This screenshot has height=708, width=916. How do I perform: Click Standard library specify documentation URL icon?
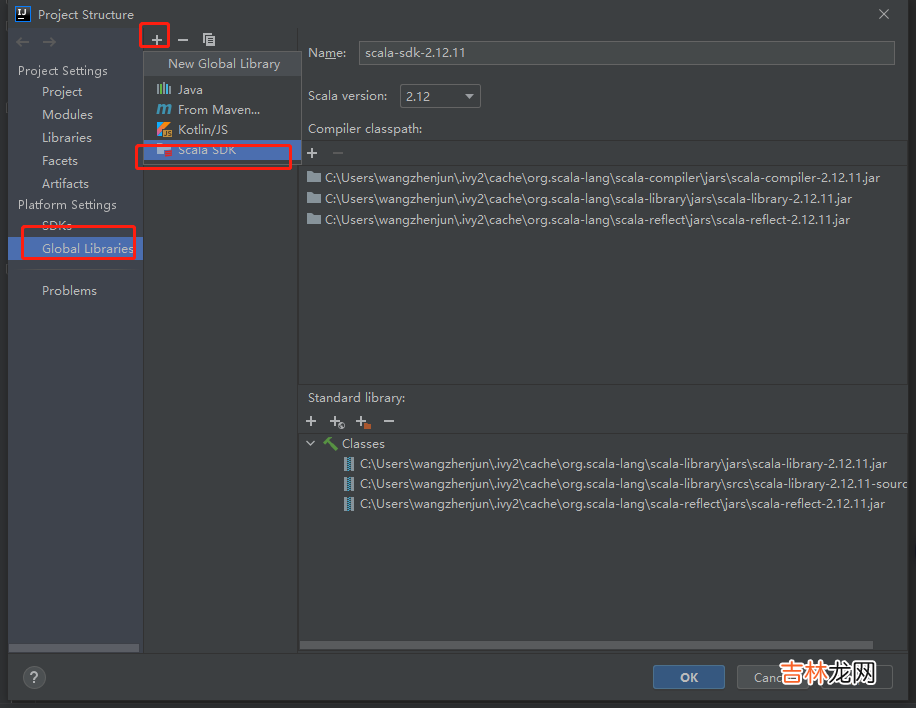tap(337, 422)
